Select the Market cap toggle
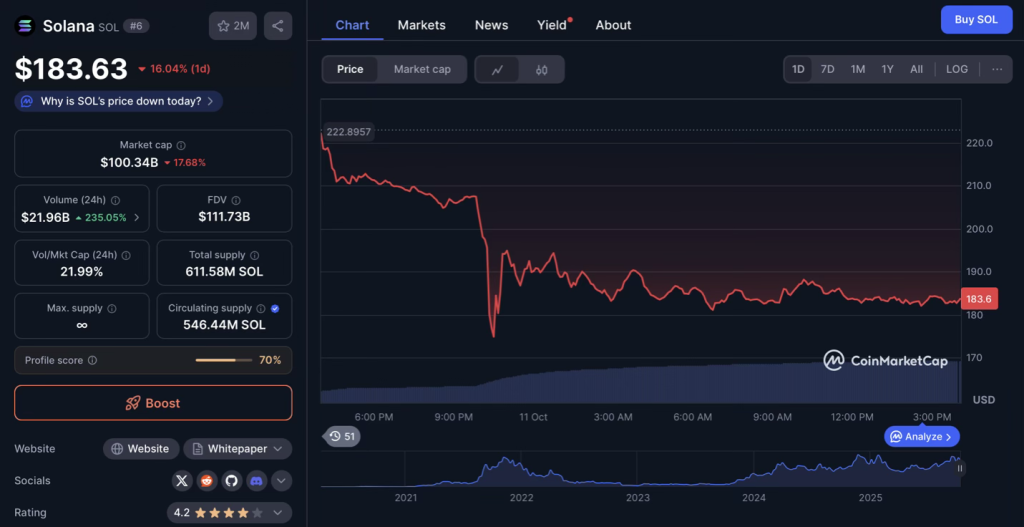1024x527 pixels. pos(422,69)
